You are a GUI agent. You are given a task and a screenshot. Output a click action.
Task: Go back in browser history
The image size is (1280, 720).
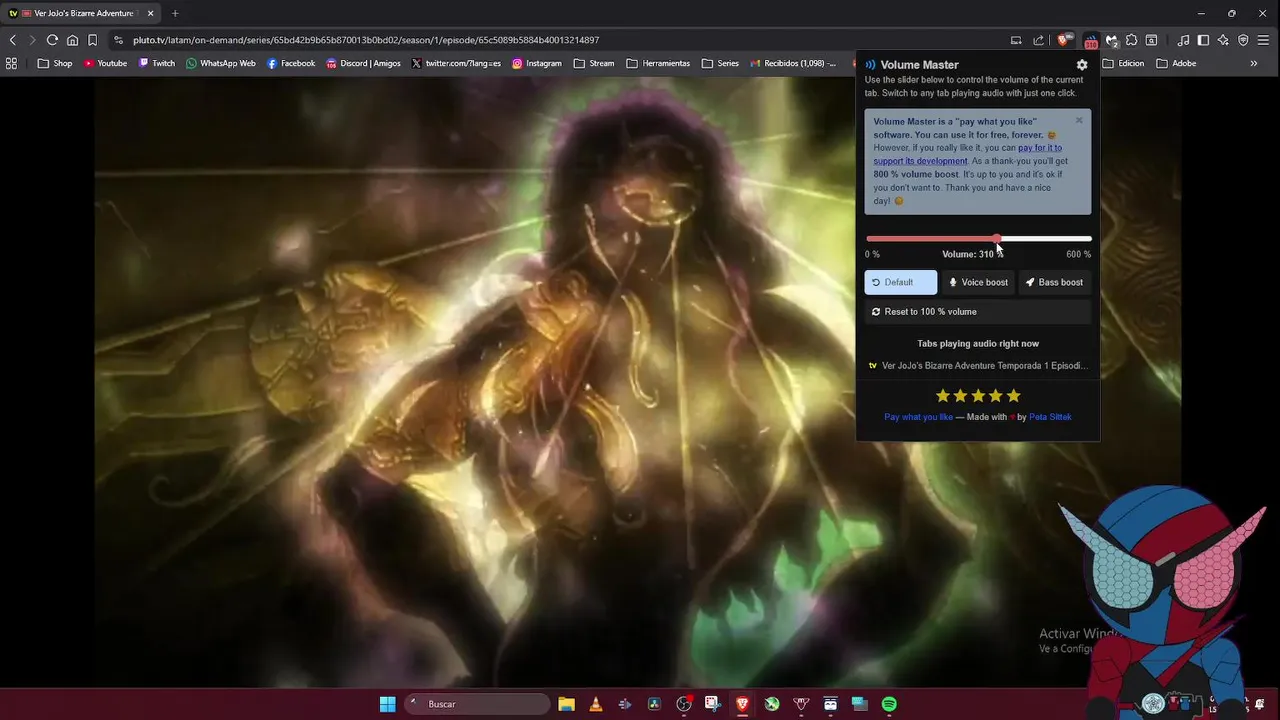[12, 40]
